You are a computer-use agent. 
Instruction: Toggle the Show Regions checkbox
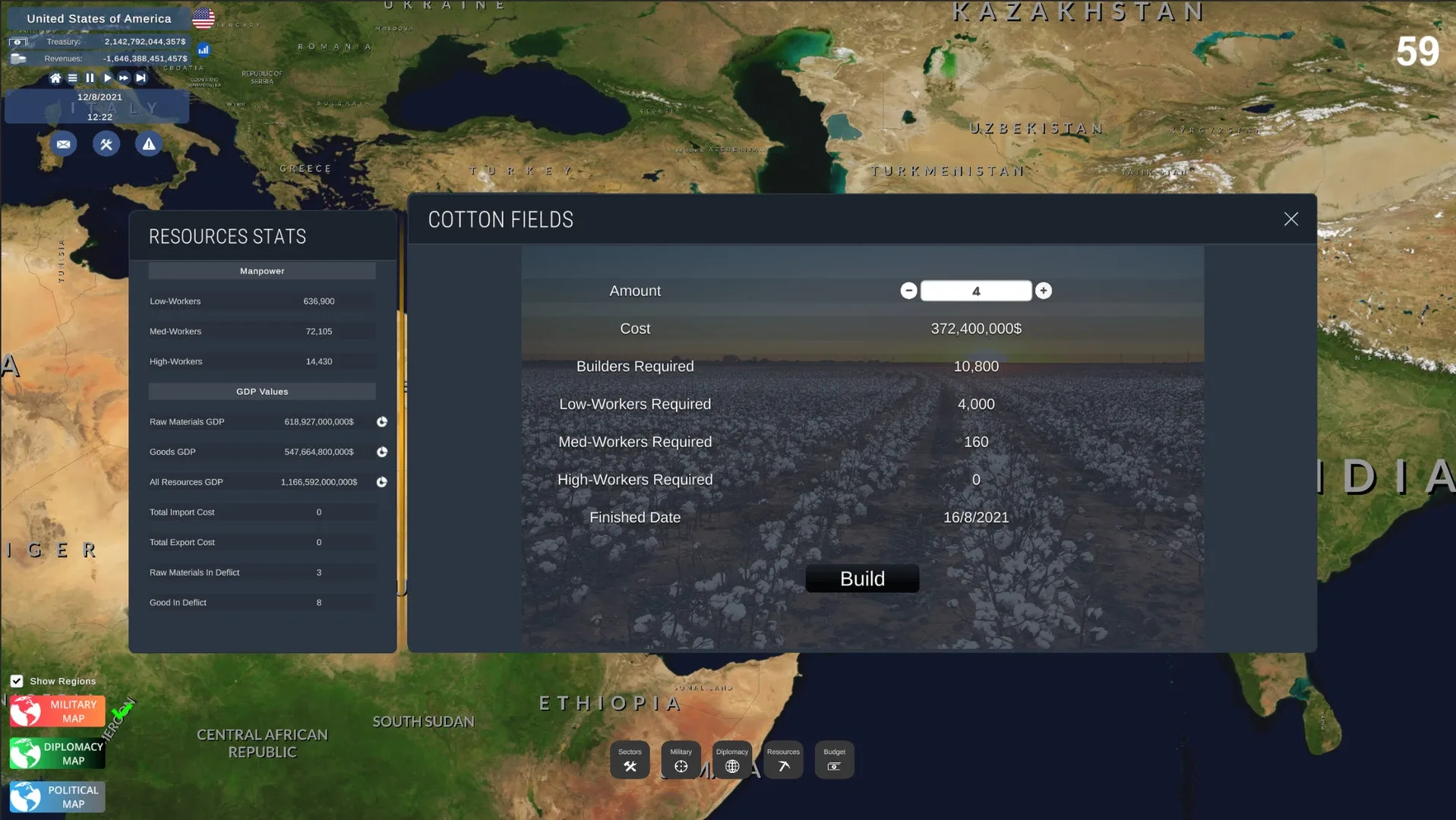17,681
